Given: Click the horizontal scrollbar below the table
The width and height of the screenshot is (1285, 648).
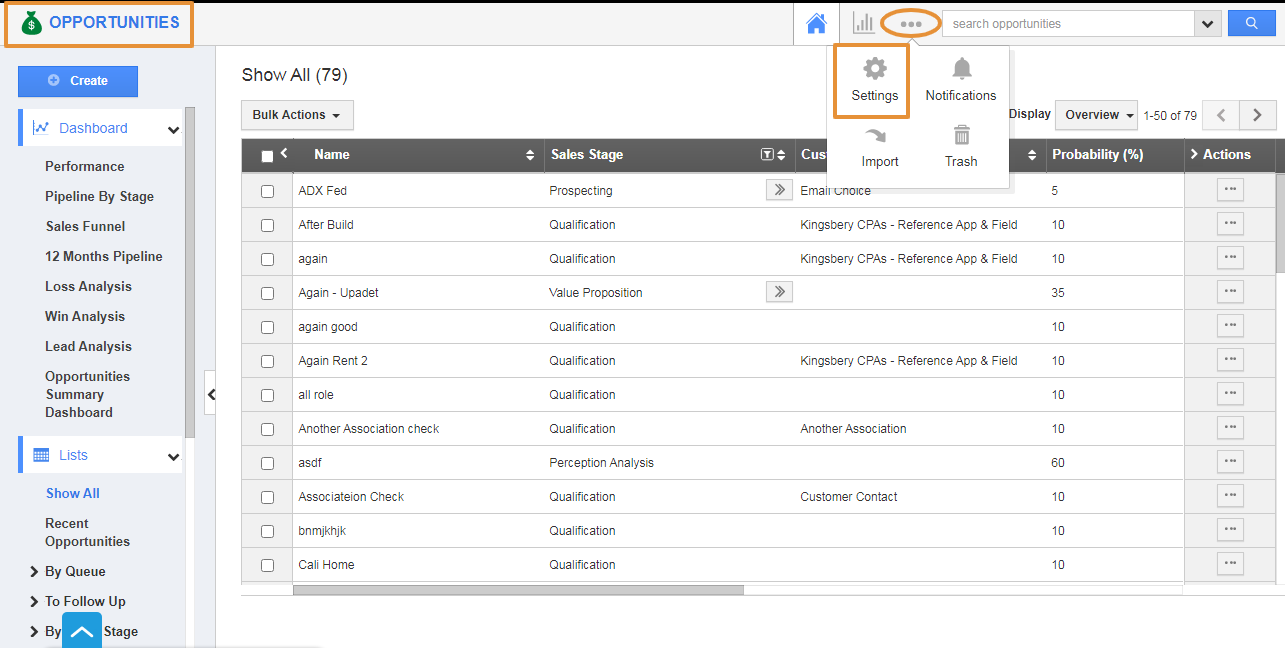Looking at the screenshot, I should (x=518, y=590).
